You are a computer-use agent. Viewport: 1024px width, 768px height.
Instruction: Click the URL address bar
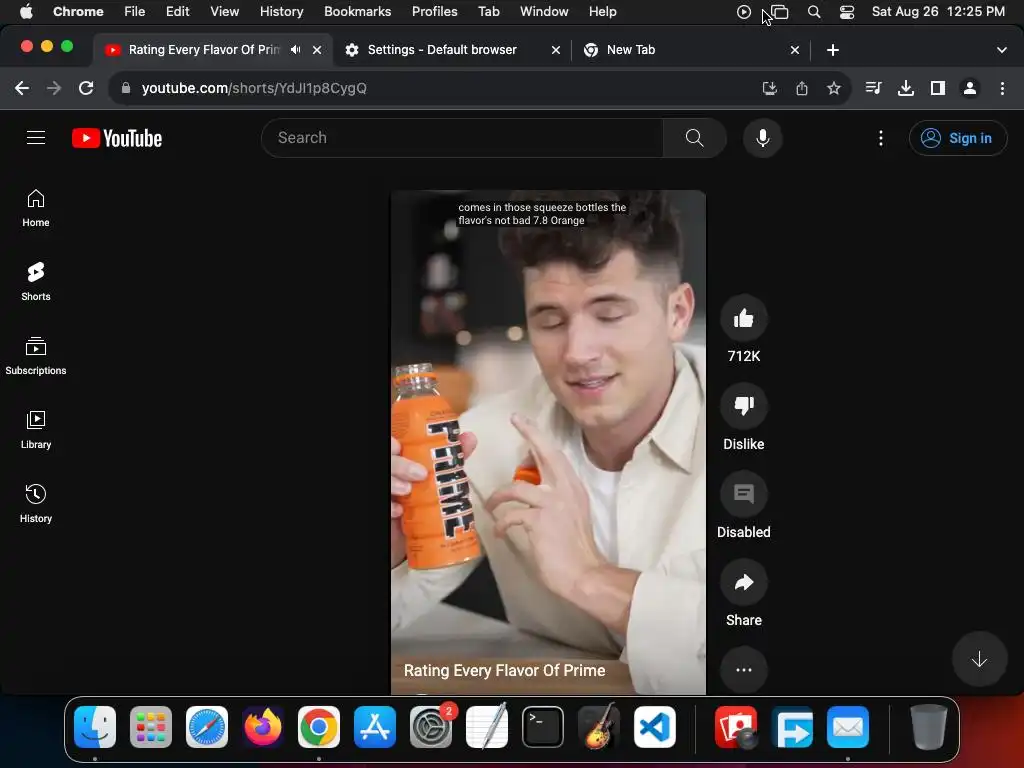point(431,88)
